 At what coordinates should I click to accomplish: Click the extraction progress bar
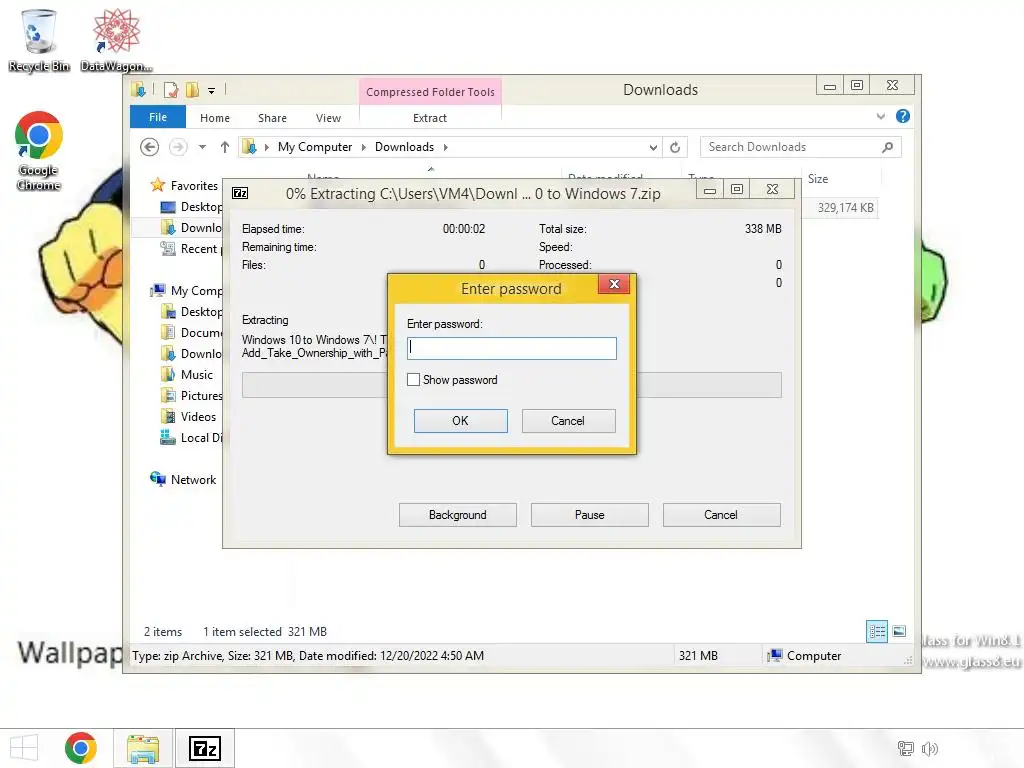tap(511, 385)
